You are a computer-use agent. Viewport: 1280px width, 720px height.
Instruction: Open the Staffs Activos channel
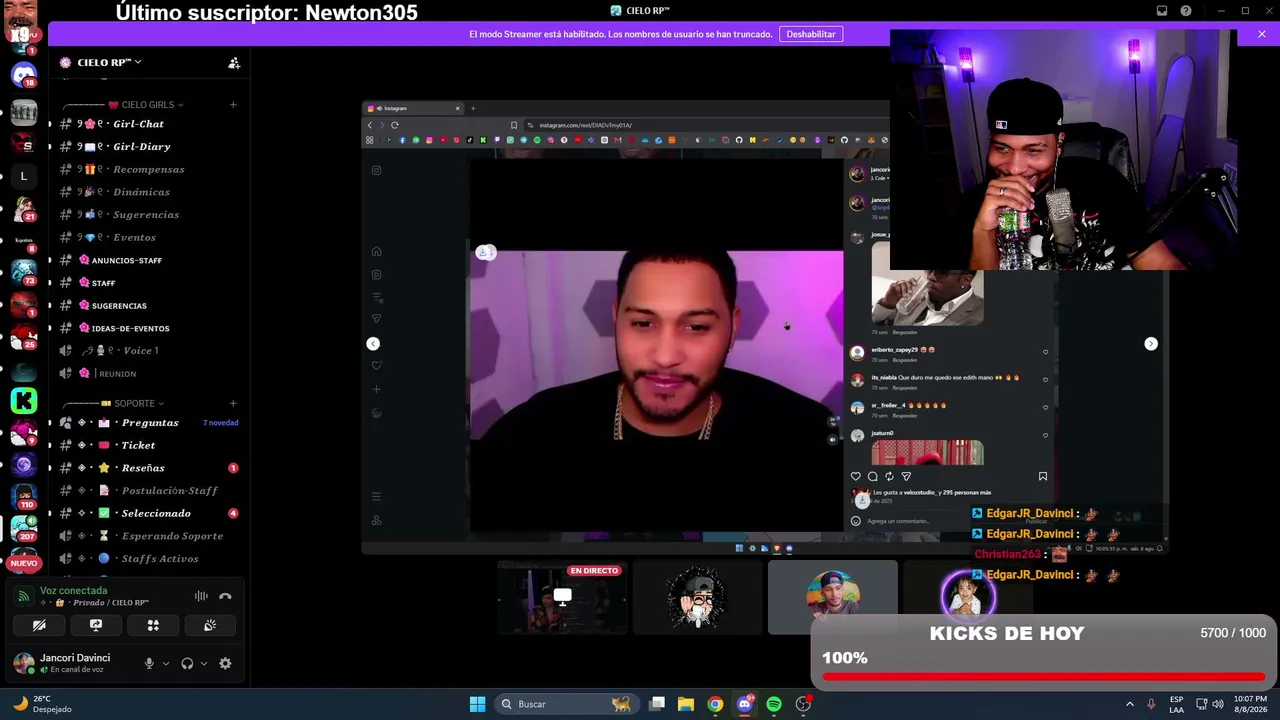coord(148,559)
